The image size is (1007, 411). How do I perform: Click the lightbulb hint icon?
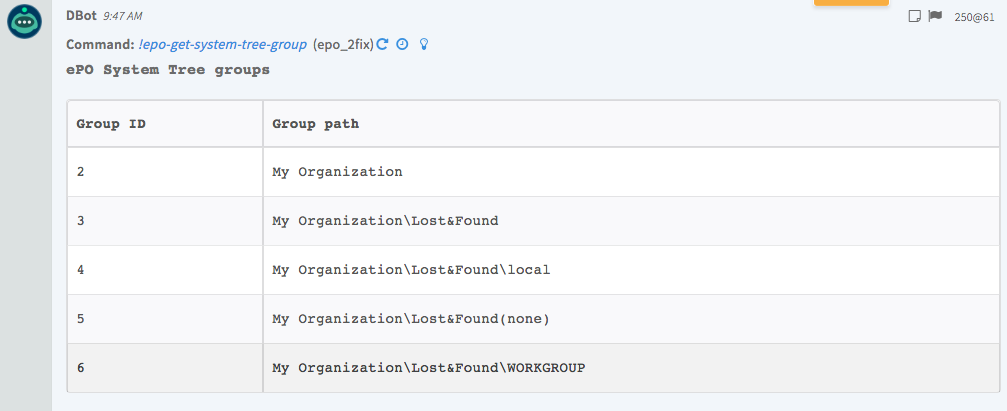pyautogui.click(x=424, y=45)
